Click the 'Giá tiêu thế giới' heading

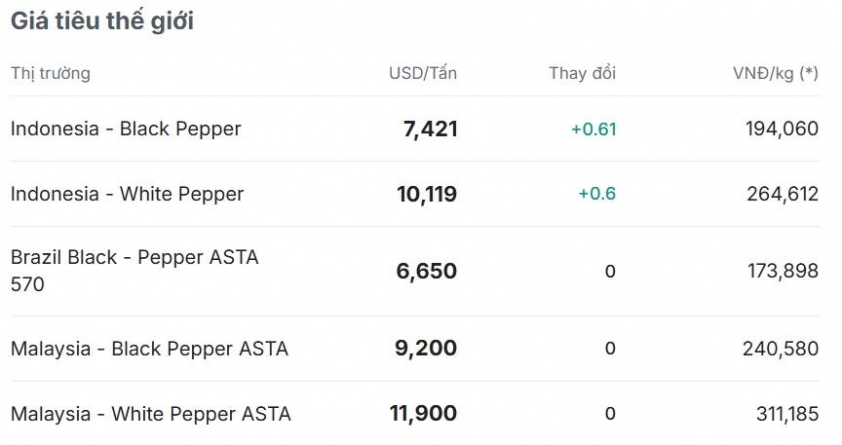[102, 21]
